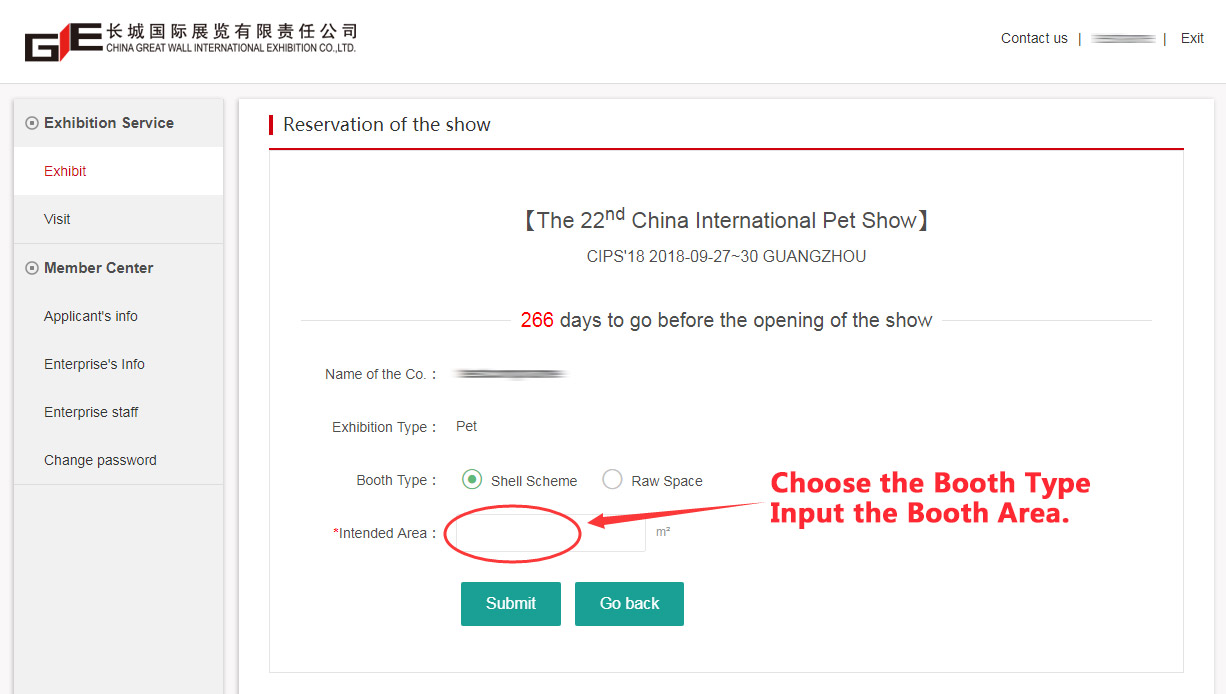This screenshot has width=1226, height=694.
Task: Click the Booth Type label
Action: coord(397,480)
